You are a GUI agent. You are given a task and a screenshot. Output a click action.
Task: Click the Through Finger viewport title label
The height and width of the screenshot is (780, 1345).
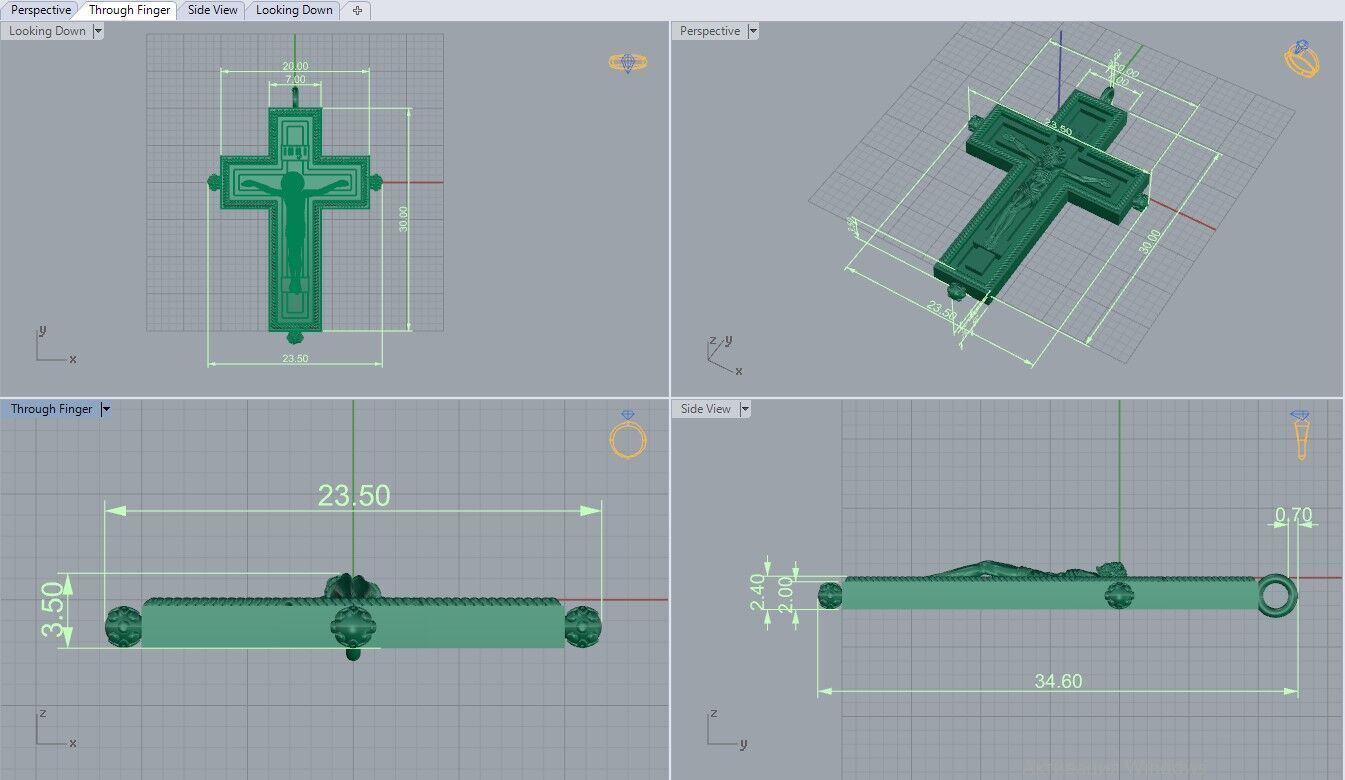(x=51, y=409)
